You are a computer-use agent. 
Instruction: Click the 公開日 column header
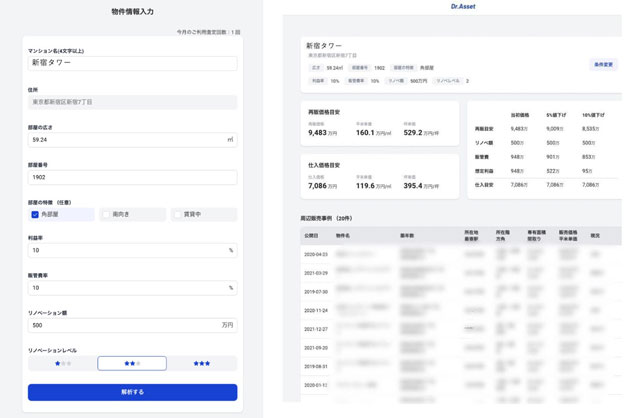[x=311, y=236]
